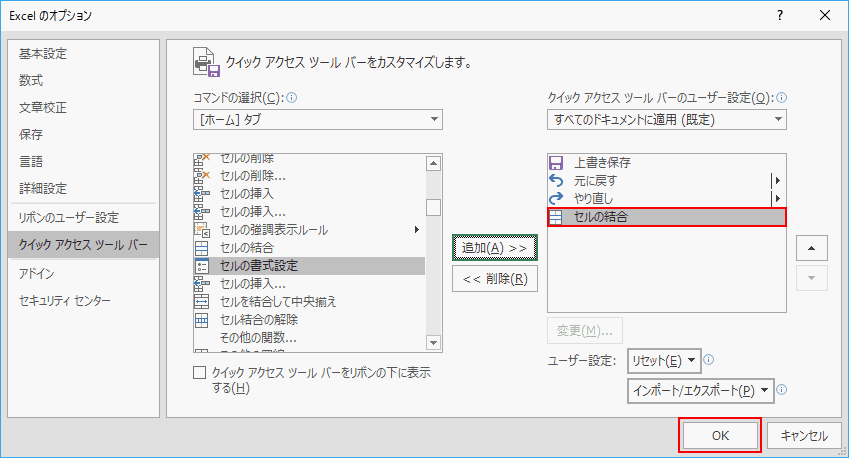This screenshot has width=849, height=458.
Task: Click キャンセル button
Action: [x=804, y=436]
